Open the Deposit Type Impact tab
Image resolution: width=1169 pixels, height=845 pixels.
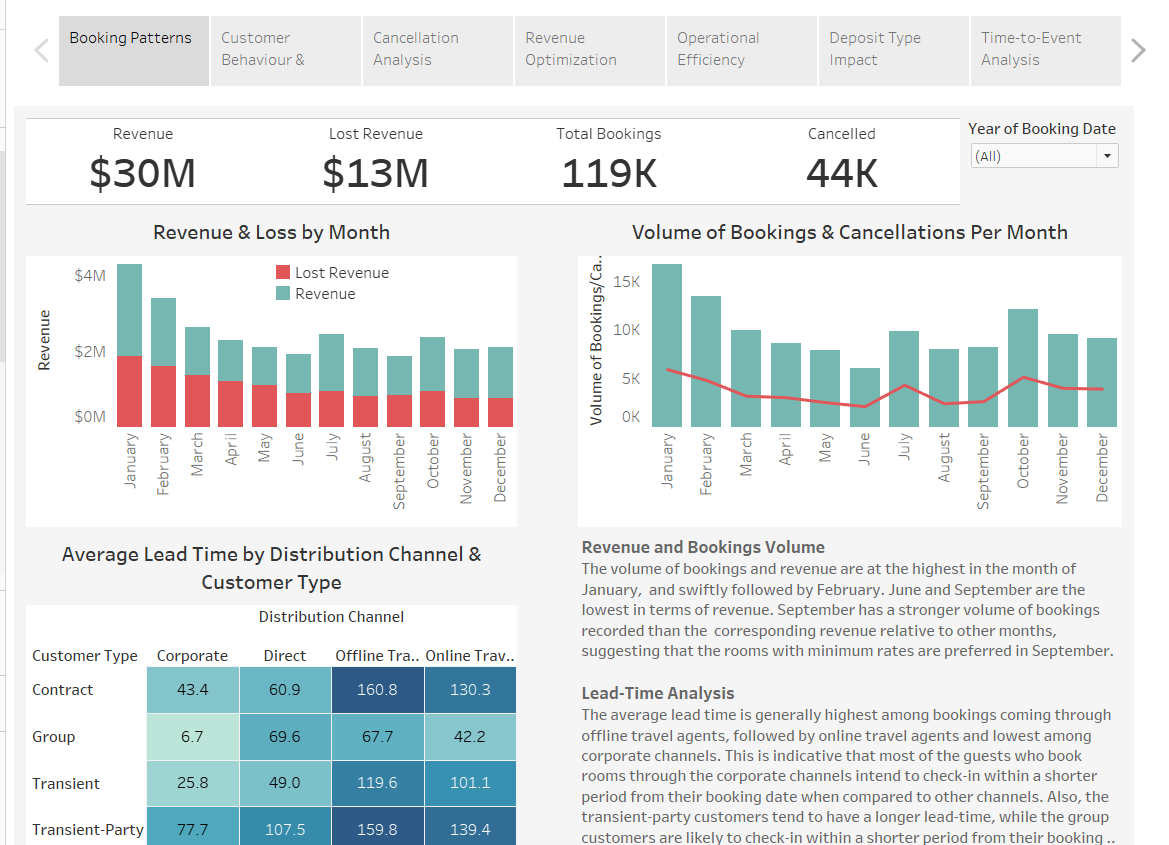[893, 50]
